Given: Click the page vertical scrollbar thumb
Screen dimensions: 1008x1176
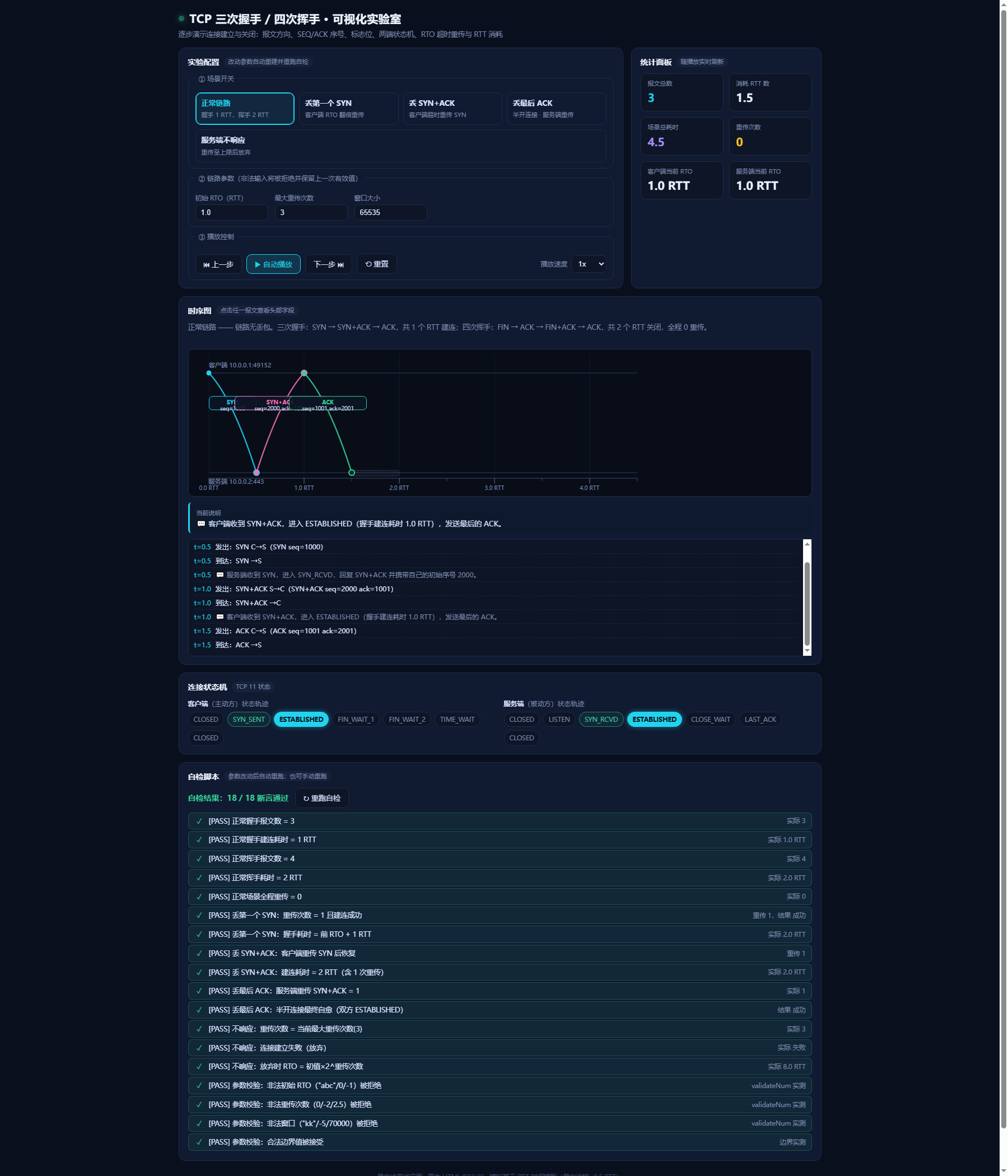Looking at the screenshot, I should click(x=1004, y=568).
